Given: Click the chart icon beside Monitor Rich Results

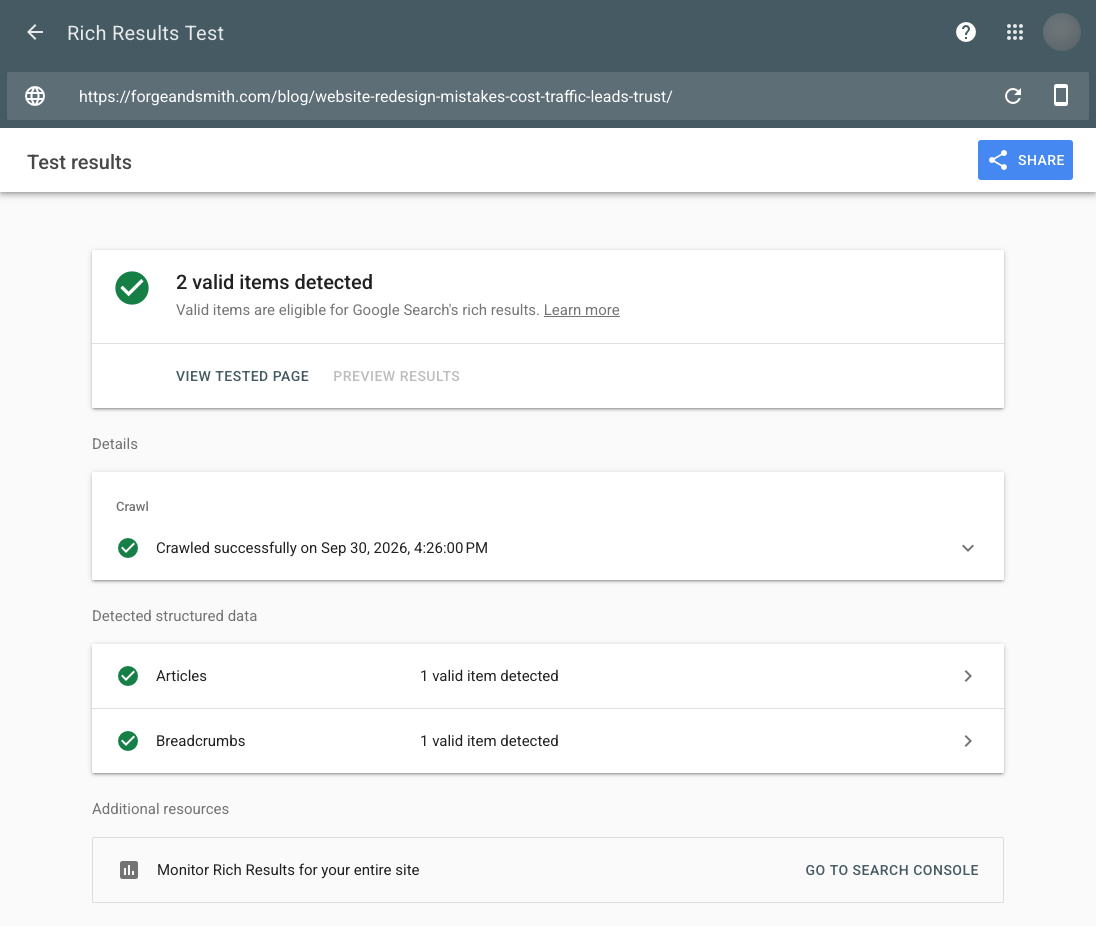Looking at the screenshot, I should tap(129, 870).
